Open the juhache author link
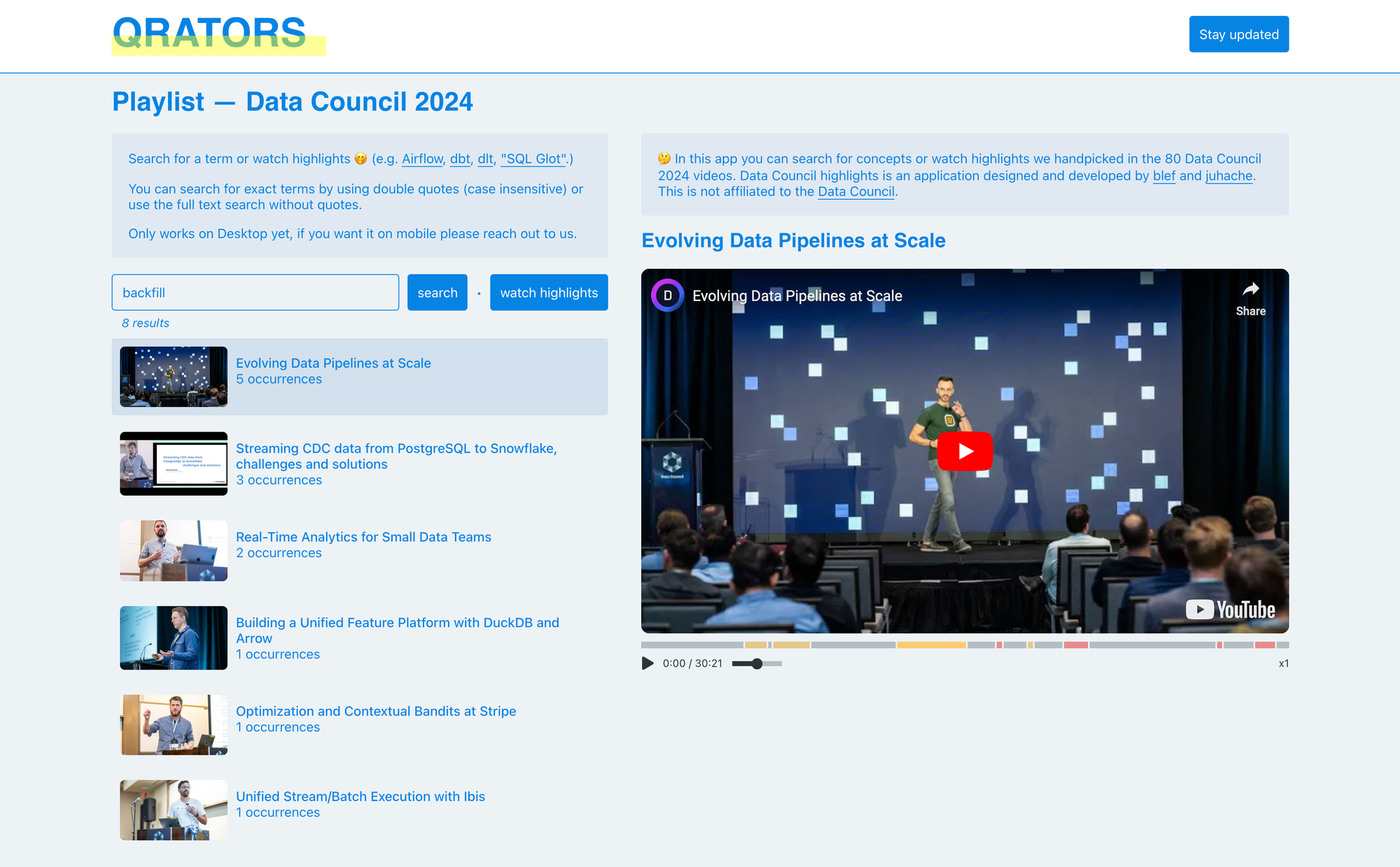This screenshot has height=867, width=1400. [1228, 176]
